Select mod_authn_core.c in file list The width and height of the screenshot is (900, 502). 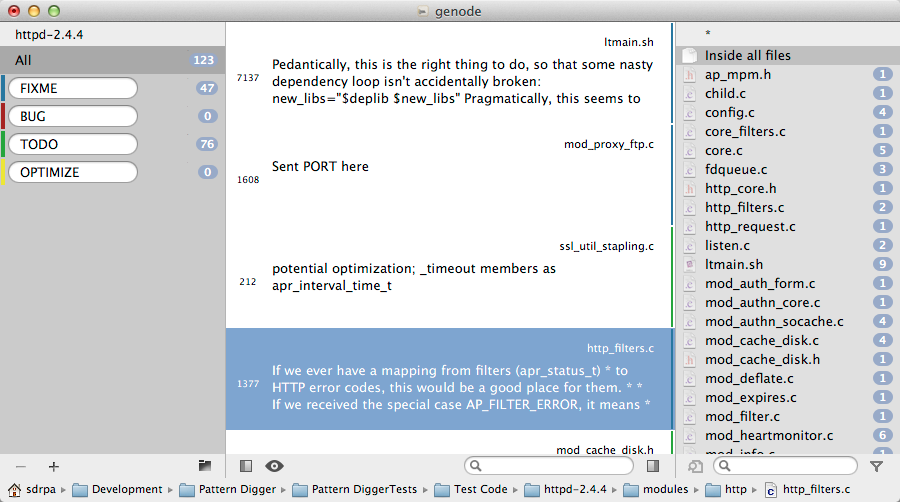coord(788,302)
